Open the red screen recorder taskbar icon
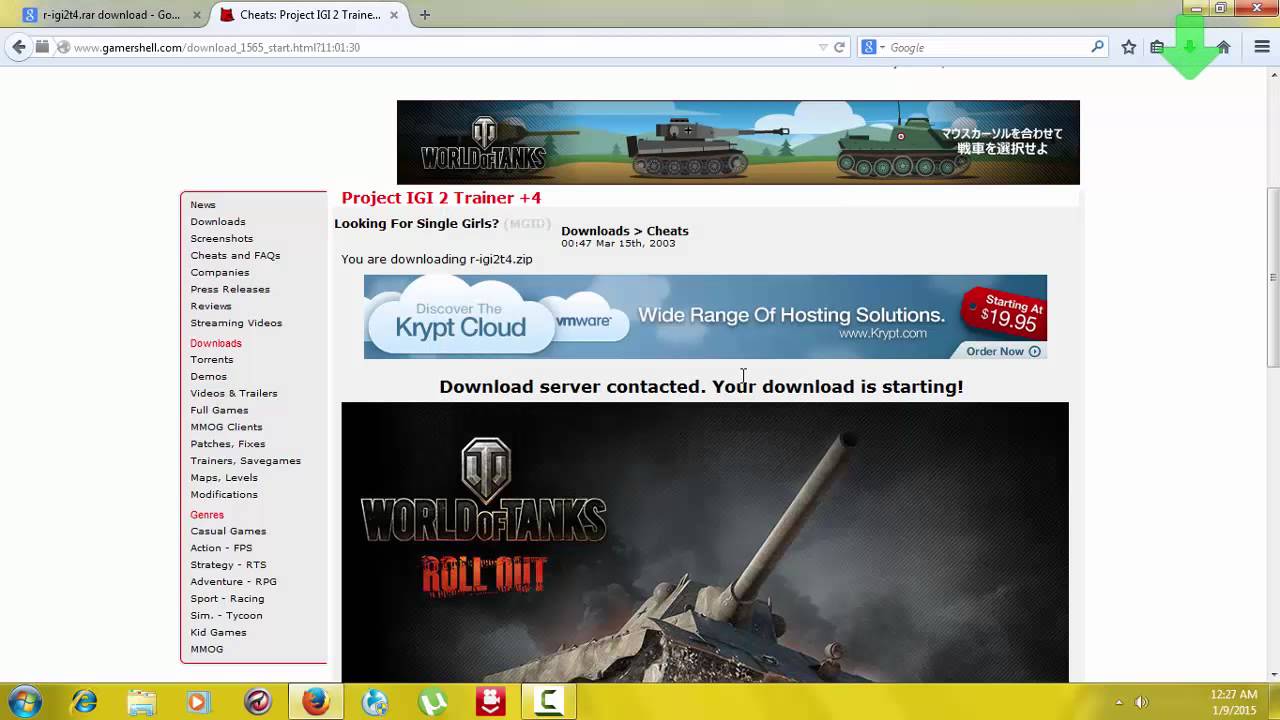 click(490, 702)
